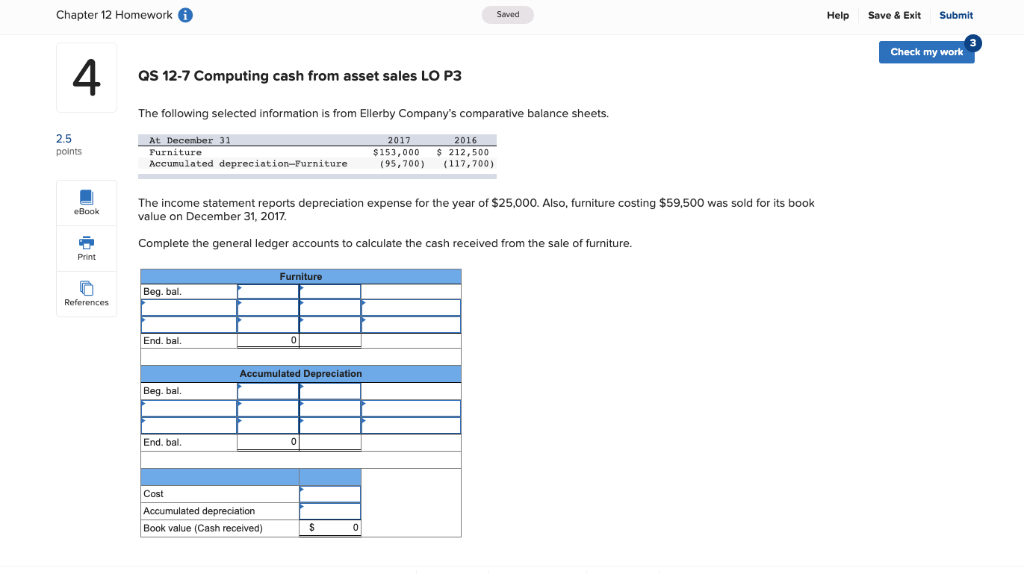Select Accumulated depreciation amount input in summary
Image resolution: width=1024 pixels, height=574 pixels.
[330, 511]
